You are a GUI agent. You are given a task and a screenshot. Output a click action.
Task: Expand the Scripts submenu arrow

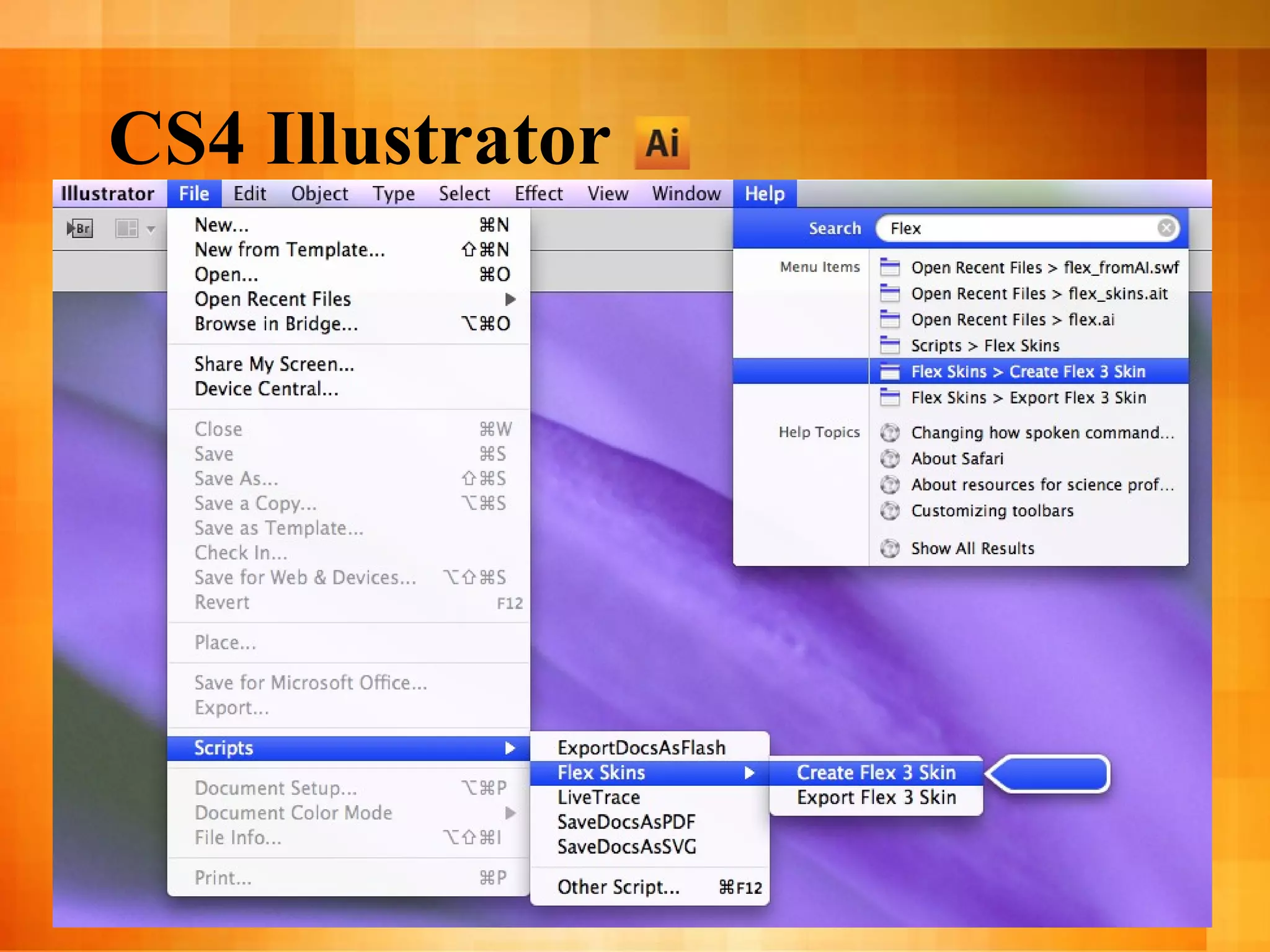(x=510, y=748)
